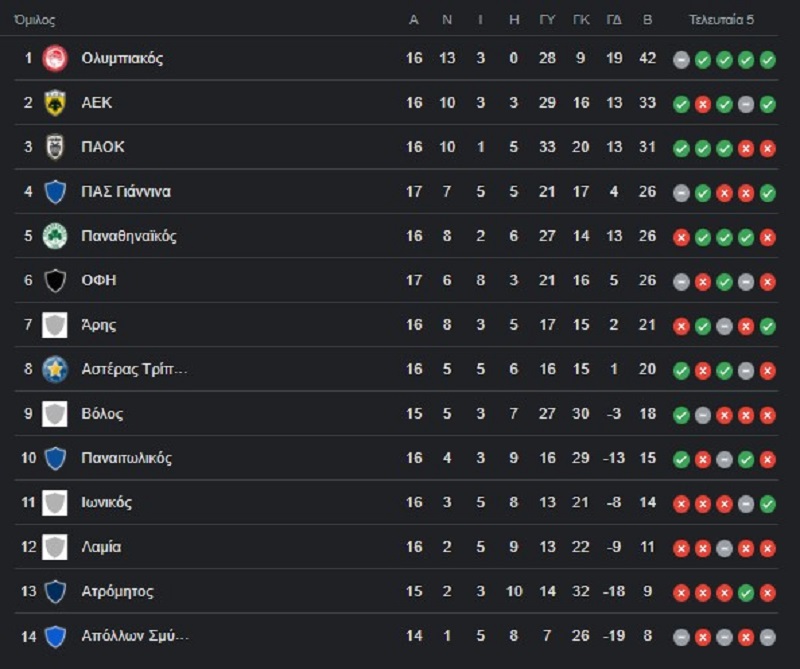Open the truncated Απόλλων Σμύρνης name

(135, 635)
